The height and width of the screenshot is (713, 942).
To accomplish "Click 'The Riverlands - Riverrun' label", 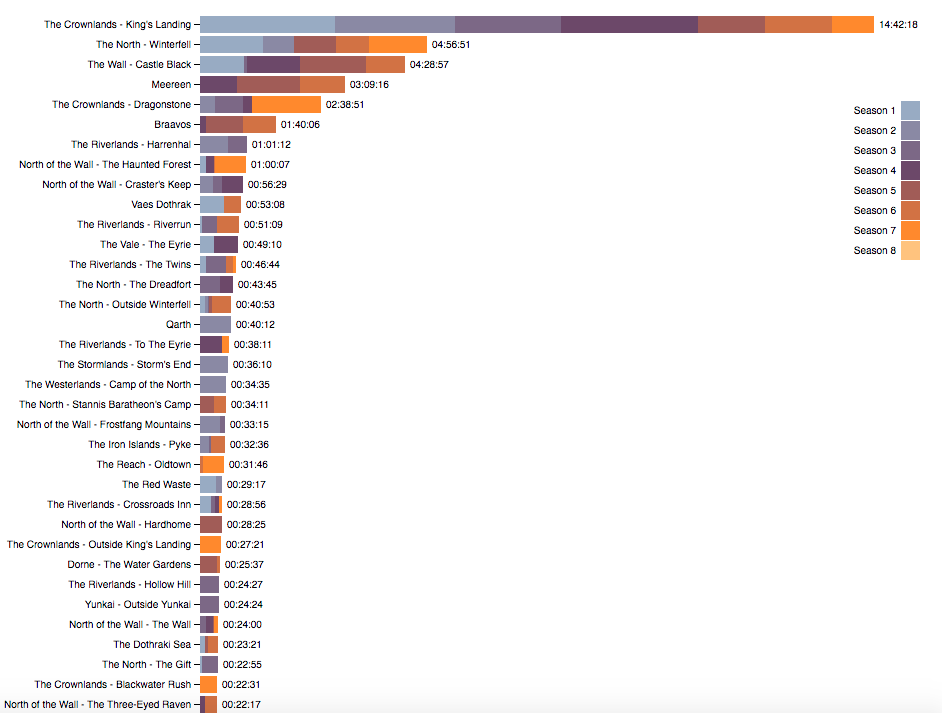I will click(x=134, y=225).
